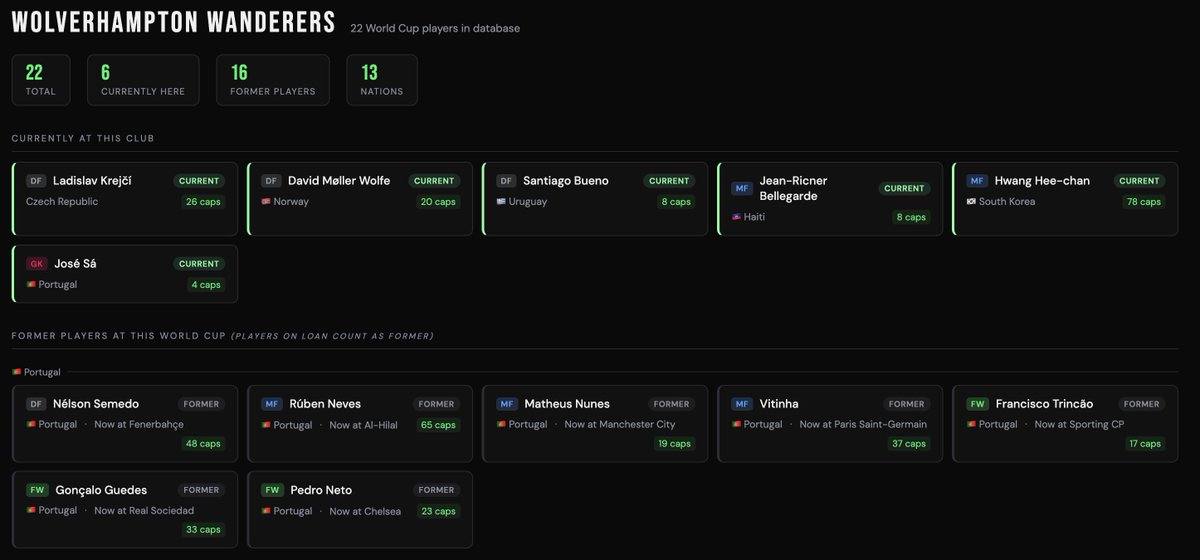Click the Haiti flag on Bellegarde's card
This screenshot has width=1200, height=560.
point(736,216)
